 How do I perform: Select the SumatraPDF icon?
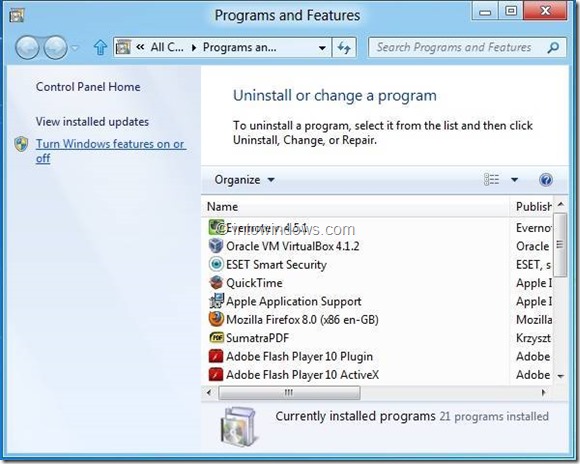[x=216, y=337]
